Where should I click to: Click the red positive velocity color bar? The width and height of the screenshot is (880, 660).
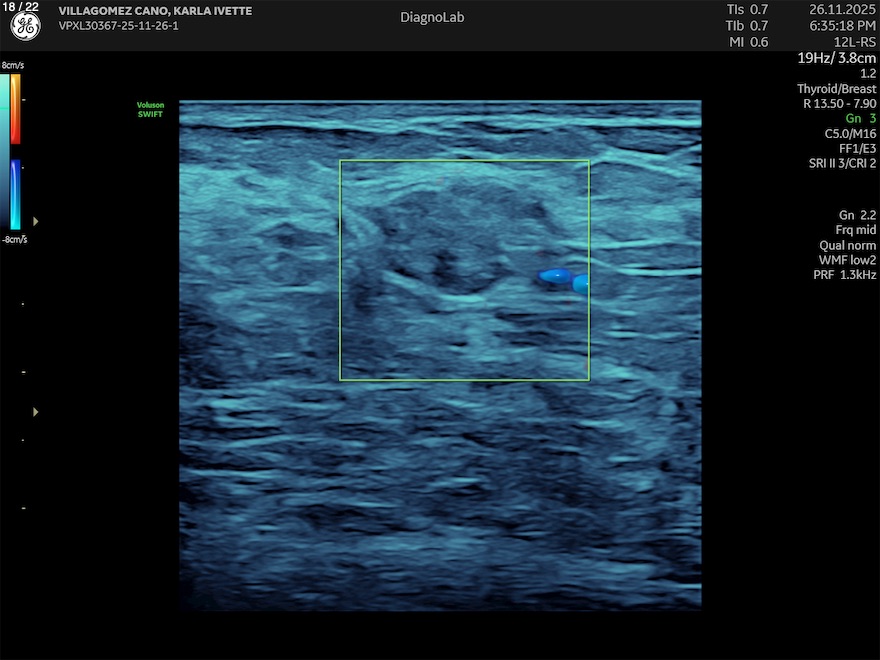[15, 108]
